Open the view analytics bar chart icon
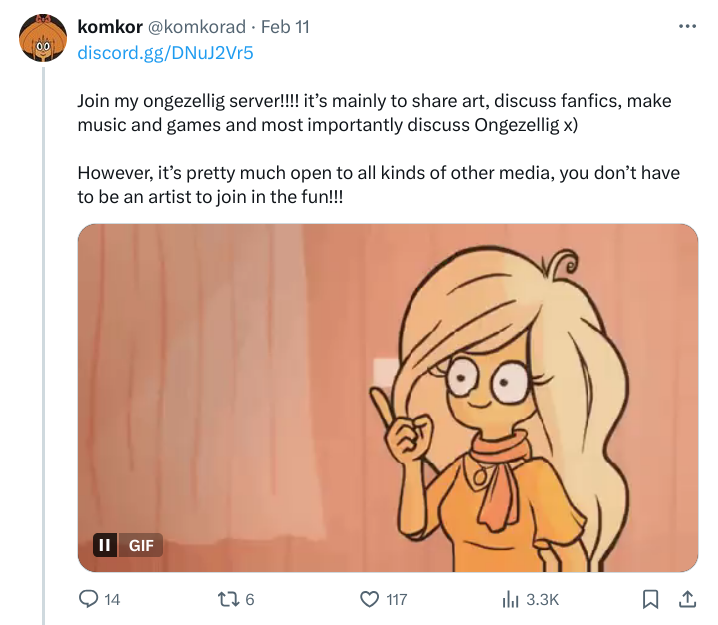Image resolution: width=718 pixels, height=625 pixels. tap(508, 599)
